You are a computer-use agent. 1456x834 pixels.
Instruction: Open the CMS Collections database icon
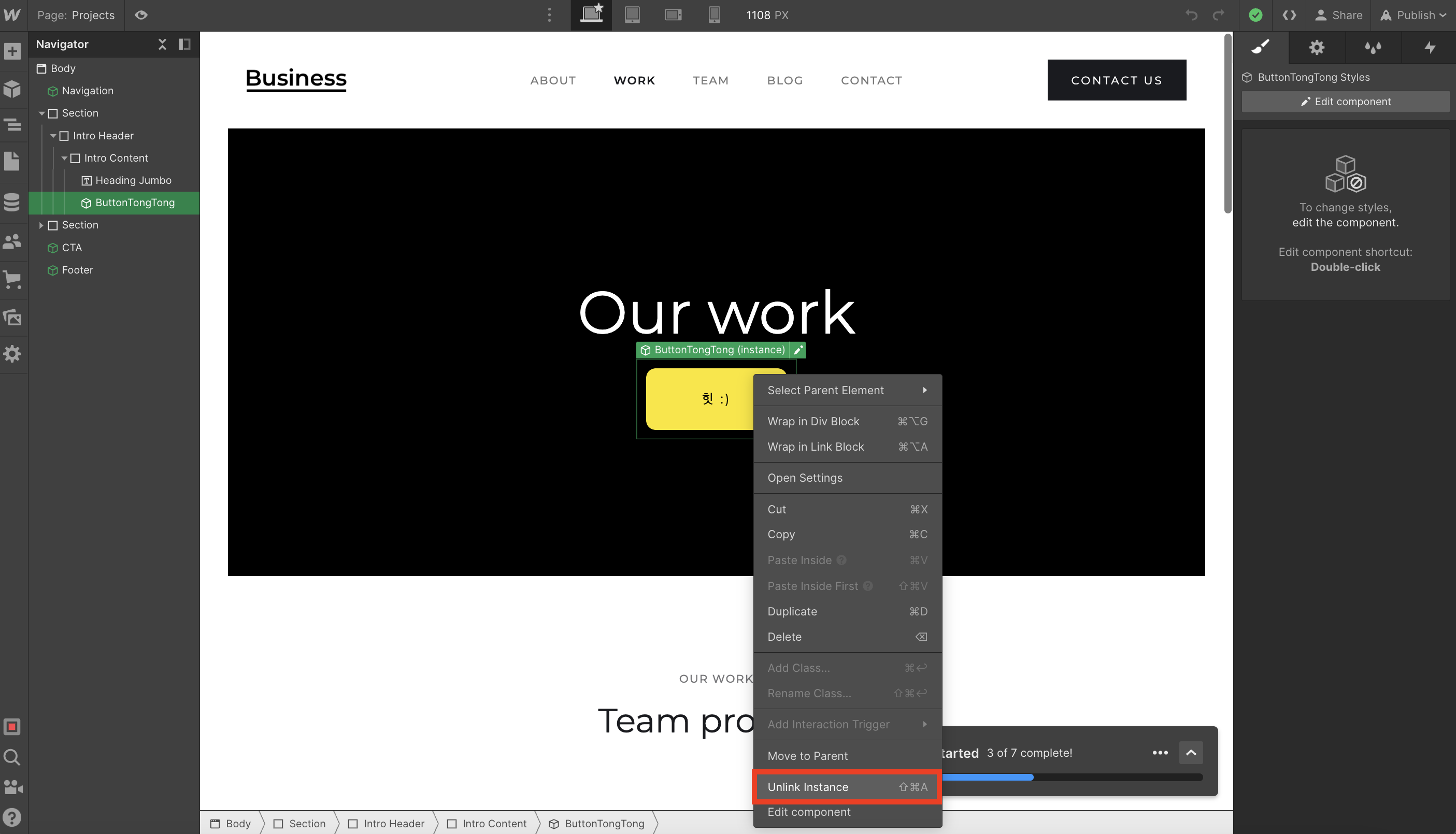click(12, 202)
